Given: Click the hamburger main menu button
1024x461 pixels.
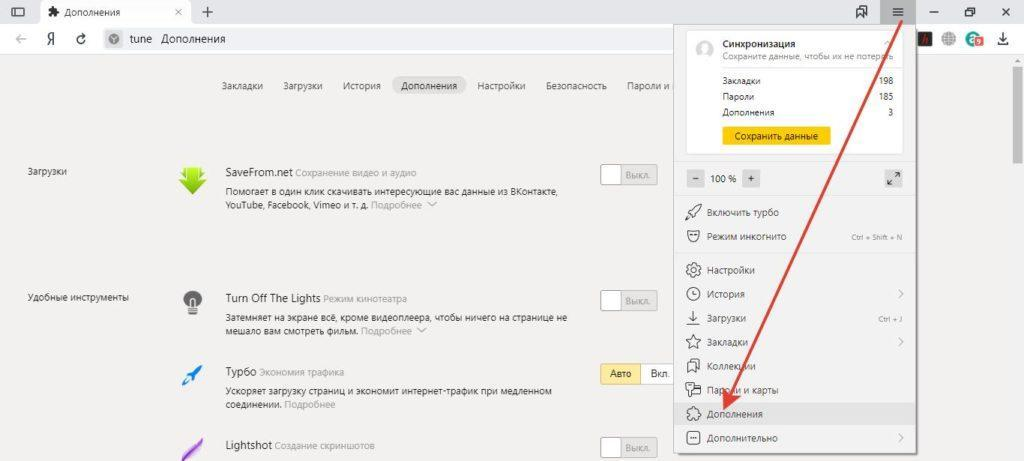Looking at the screenshot, I should click(x=898, y=12).
